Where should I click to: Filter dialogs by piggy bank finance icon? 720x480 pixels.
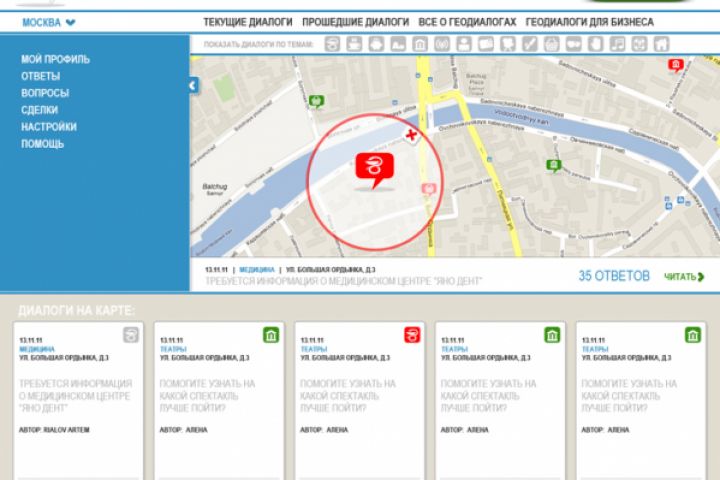376,44
